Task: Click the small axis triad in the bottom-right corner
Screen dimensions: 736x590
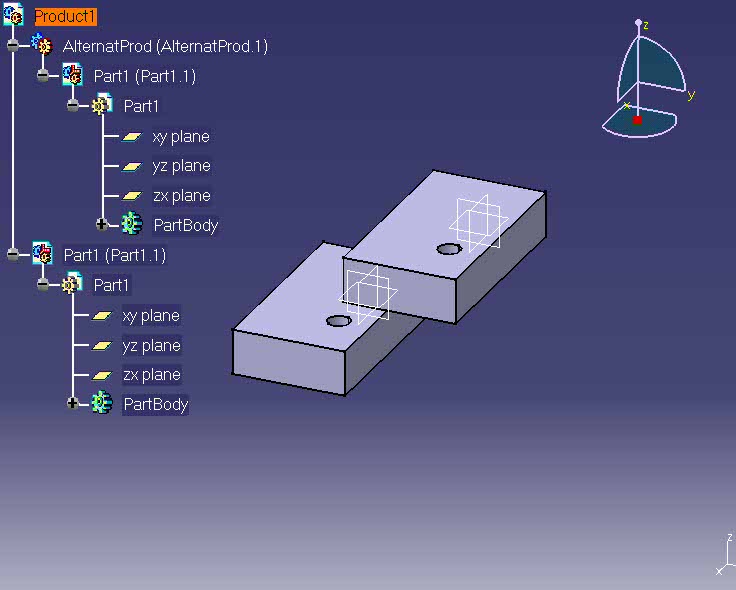Action: [x=726, y=555]
